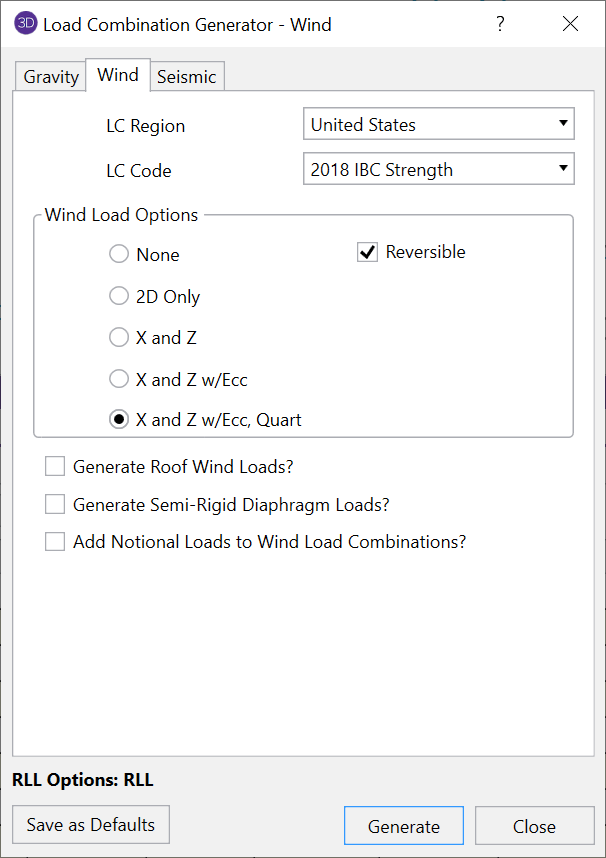Pick the X and Z w/Ecc option
The image size is (606, 858).
click(x=119, y=380)
